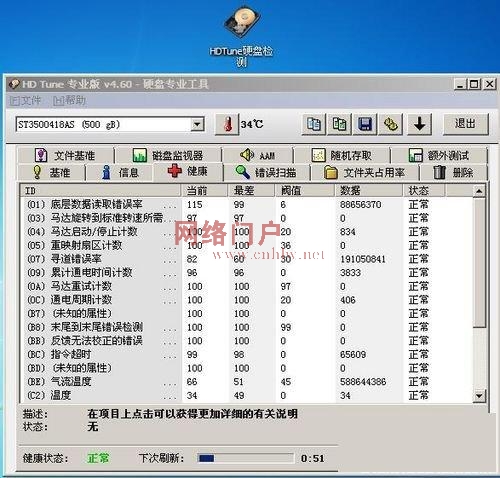Select row (C2) 温度
The width and height of the screenshot is (500, 478).
tap(247, 395)
